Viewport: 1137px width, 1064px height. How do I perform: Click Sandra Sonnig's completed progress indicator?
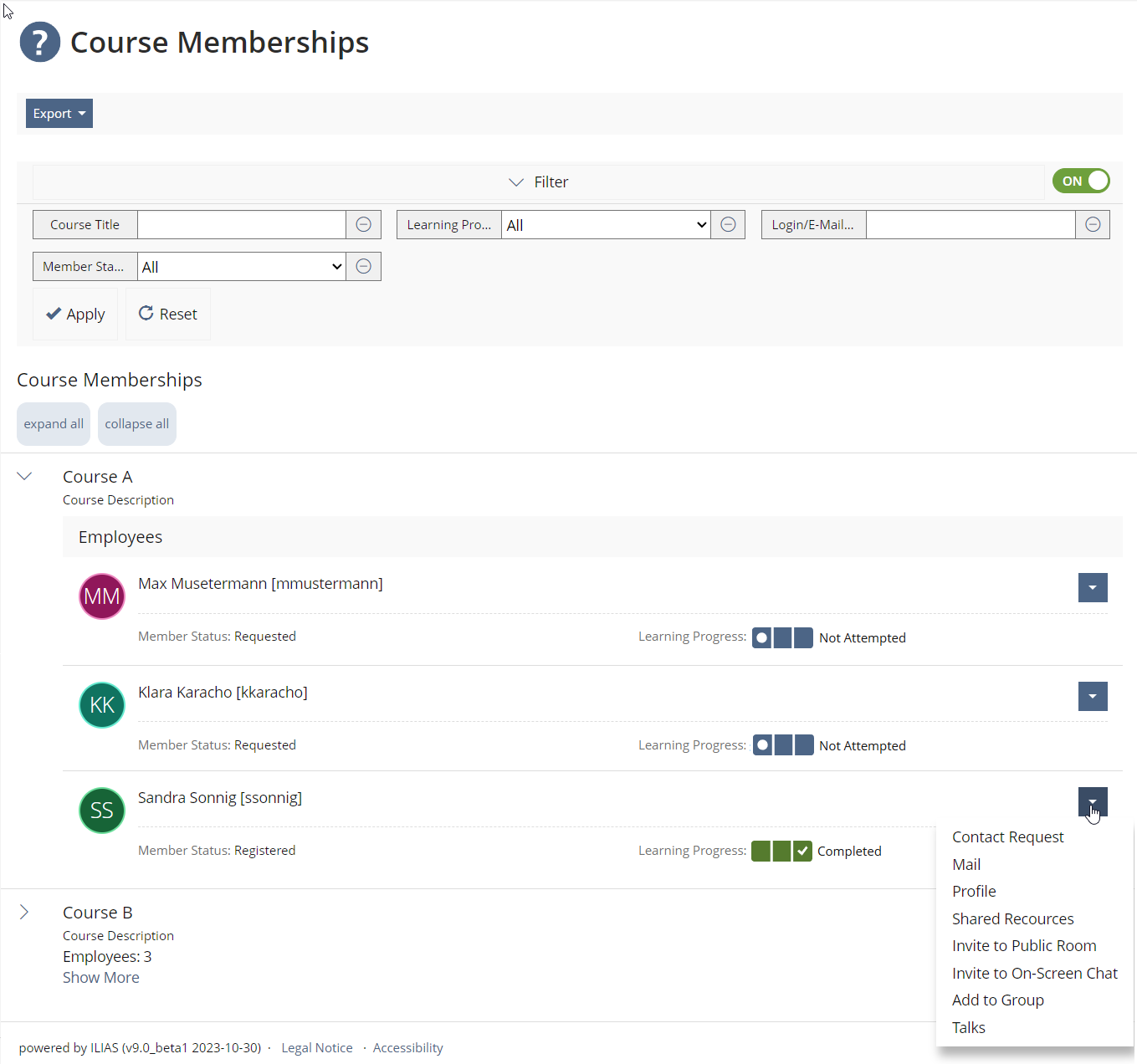(x=781, y=852)
